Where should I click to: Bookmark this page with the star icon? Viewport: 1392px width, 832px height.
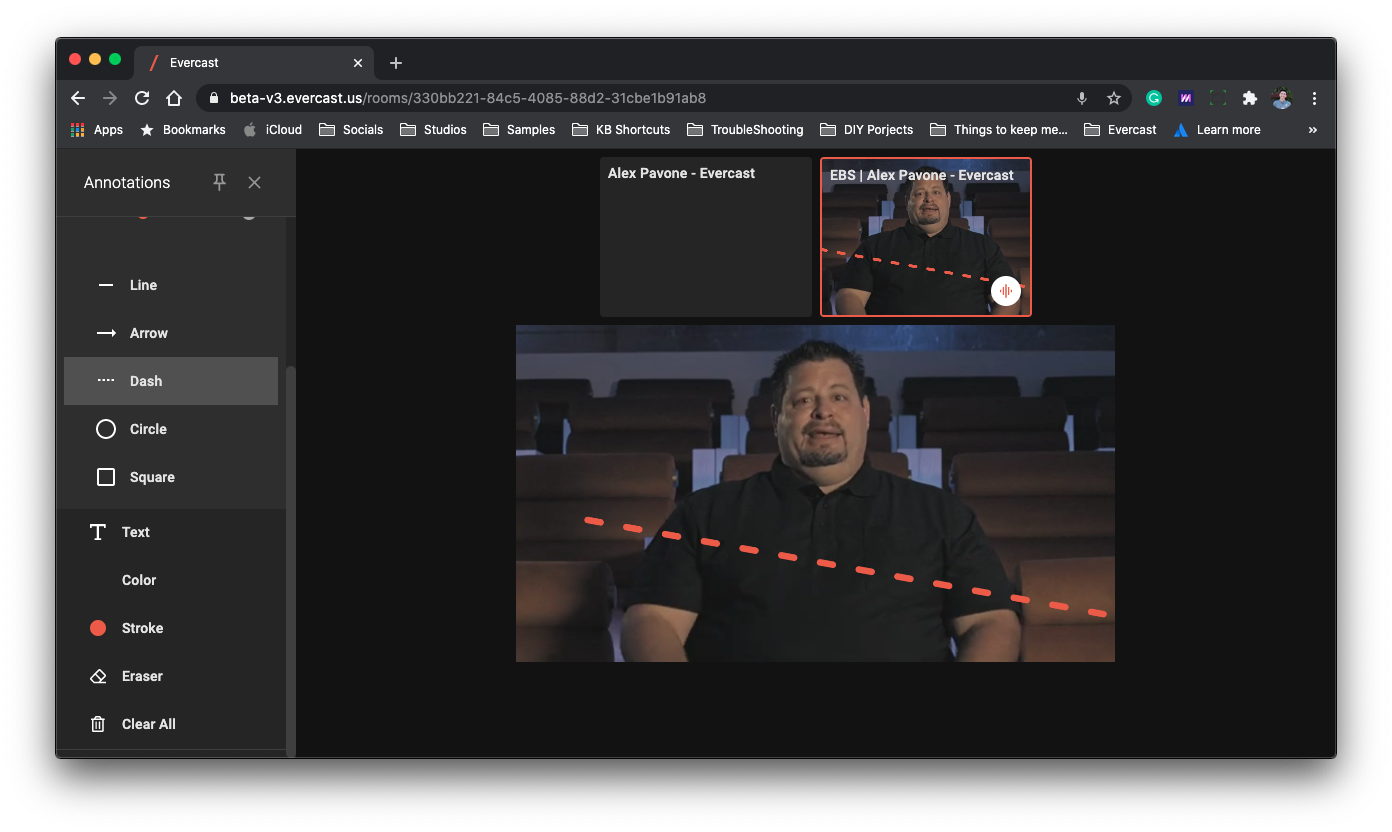click(1113, 98)
